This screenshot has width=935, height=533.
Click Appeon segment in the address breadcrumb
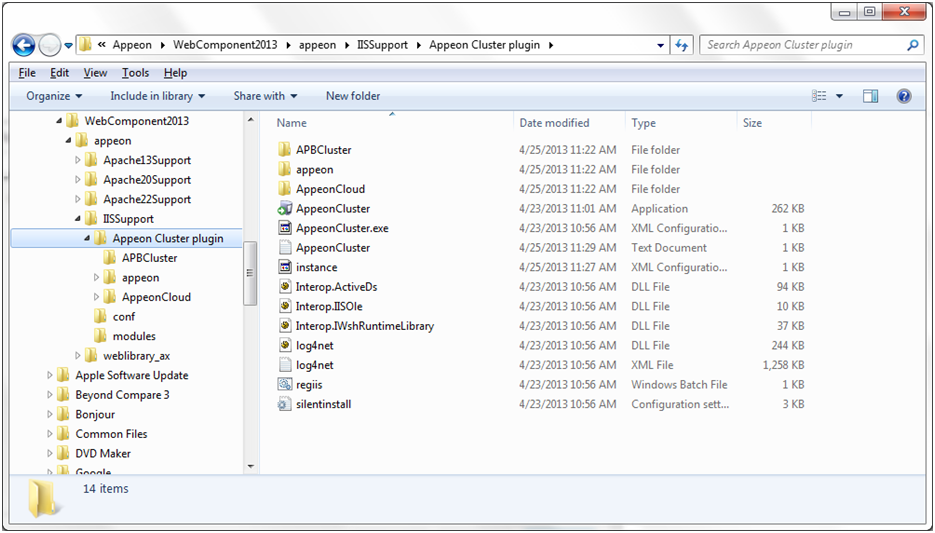coord(132,45)
